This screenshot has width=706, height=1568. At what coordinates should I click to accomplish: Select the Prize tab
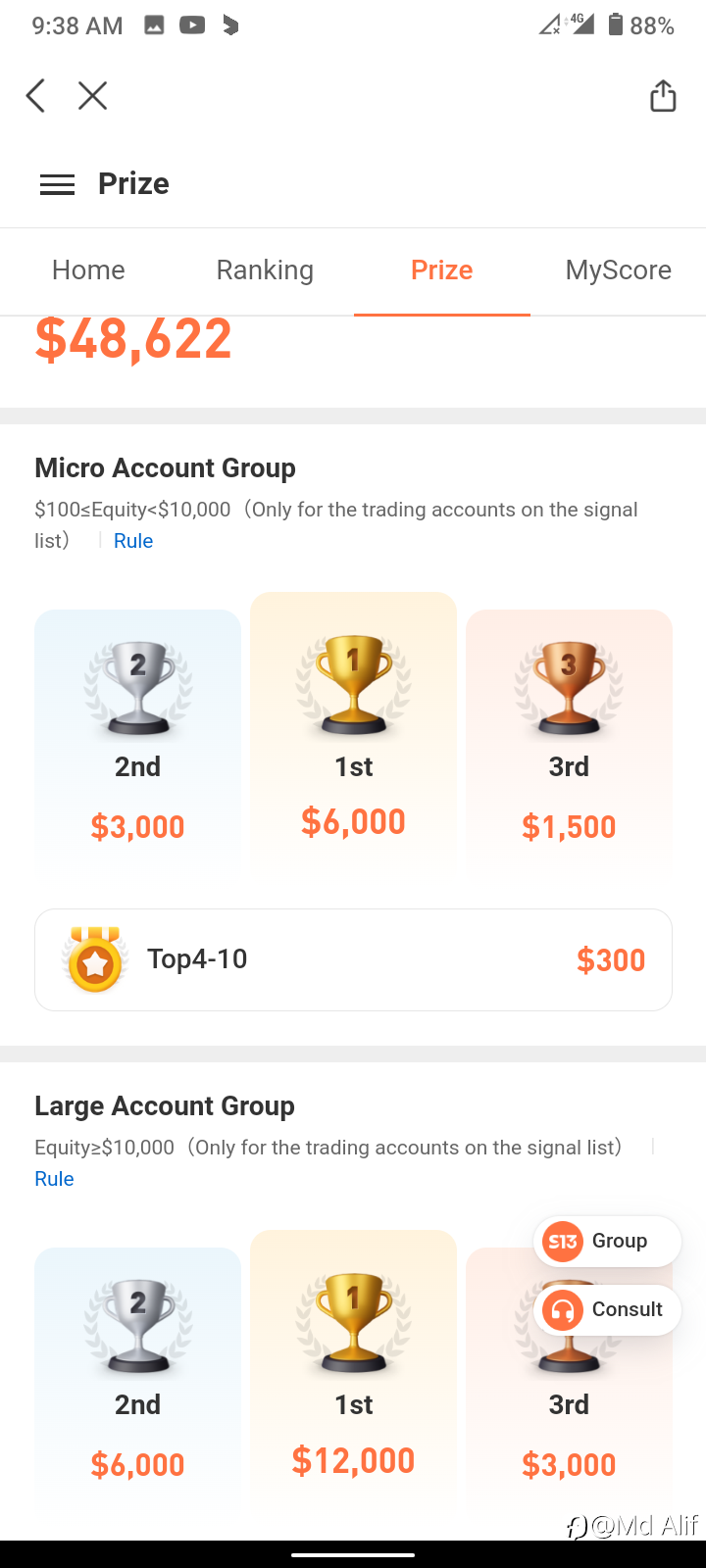(x=442, y=270)
